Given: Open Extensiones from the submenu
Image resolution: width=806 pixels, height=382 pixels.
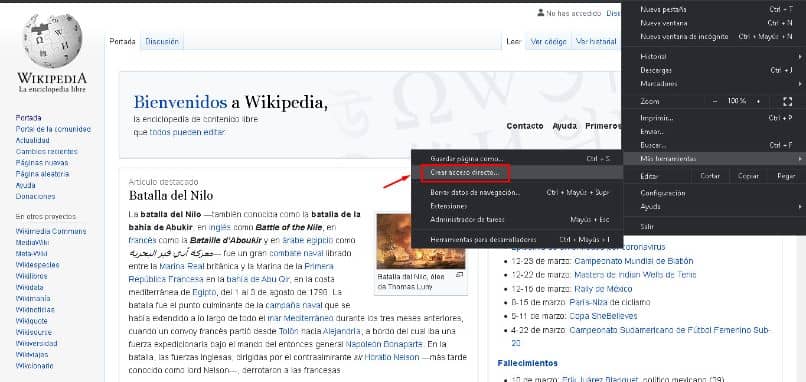Looking at the screenshot, I should [517, 206].
